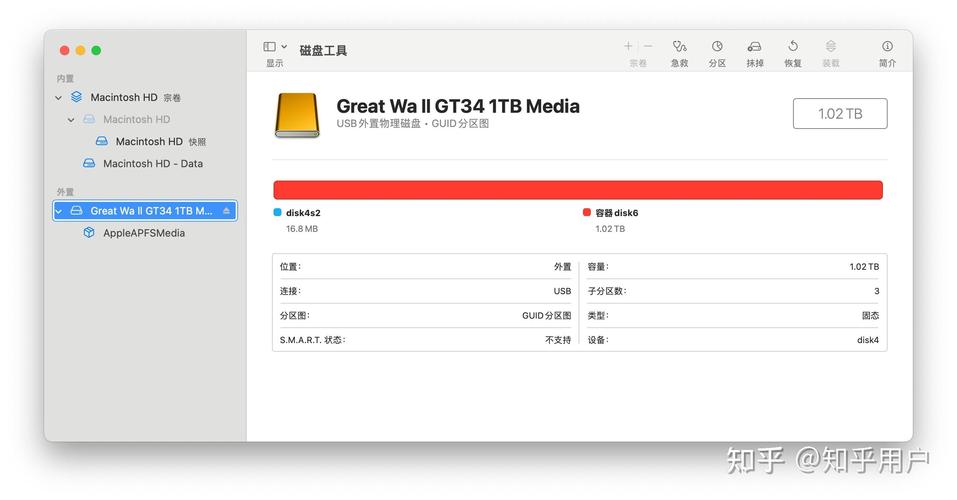Click the disk title Great Wall GT34 1TB Media
The image size is (957, 500).
tap(458, 106)
